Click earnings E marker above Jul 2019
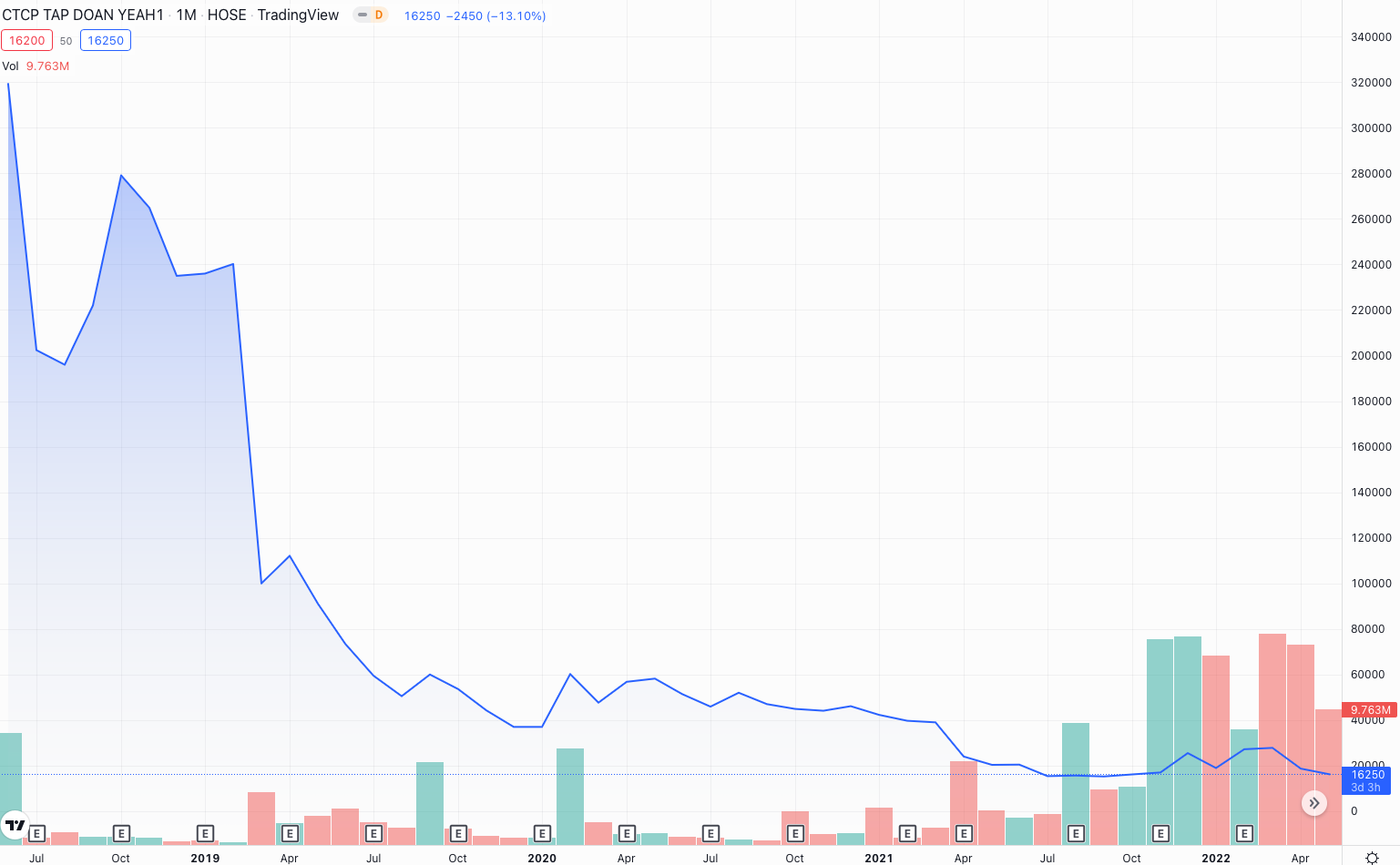The height and width of the screenshot is (865, 1400). (x=373, y=833)
